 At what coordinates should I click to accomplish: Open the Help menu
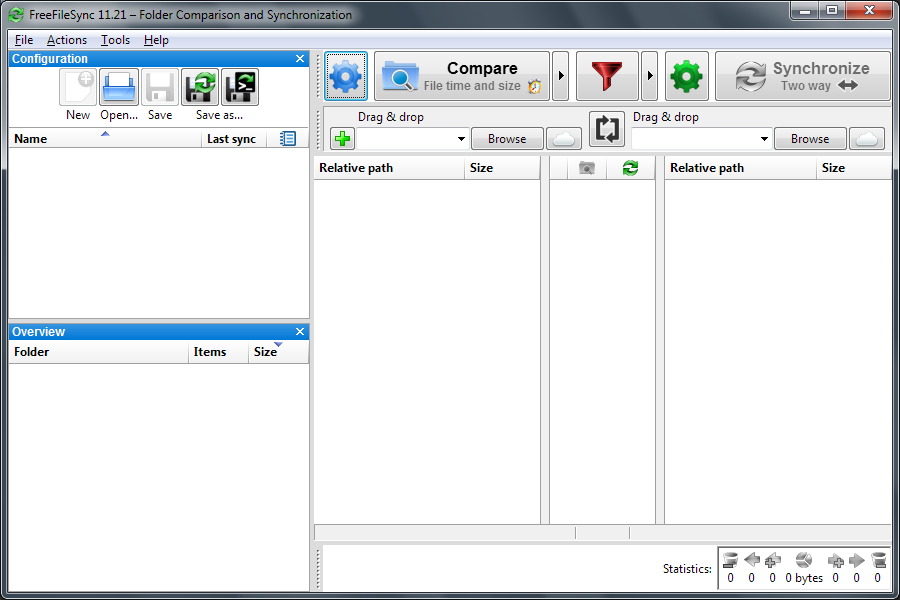click(156, 40)
